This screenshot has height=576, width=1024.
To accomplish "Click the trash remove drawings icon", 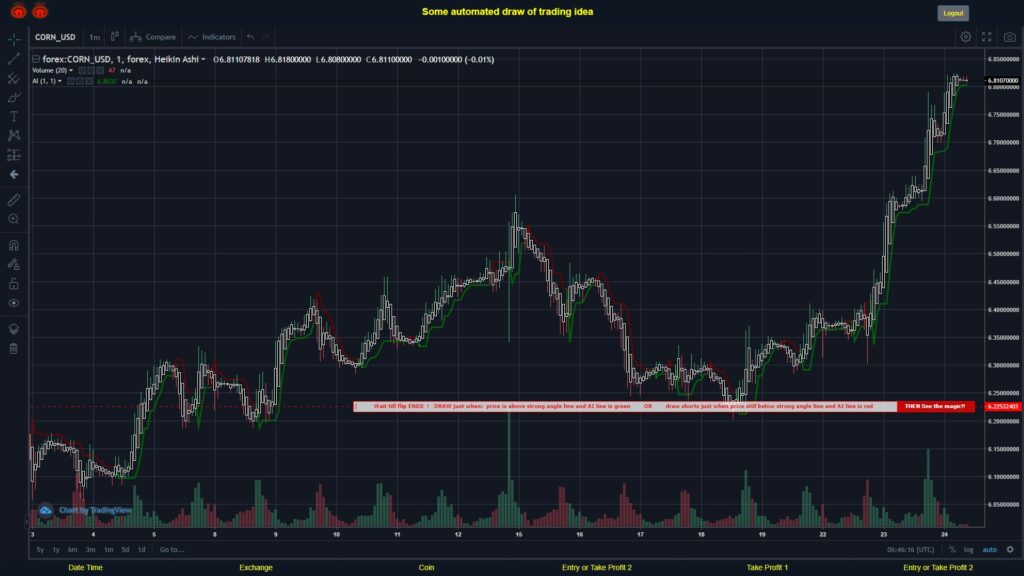I will point(14,348).
